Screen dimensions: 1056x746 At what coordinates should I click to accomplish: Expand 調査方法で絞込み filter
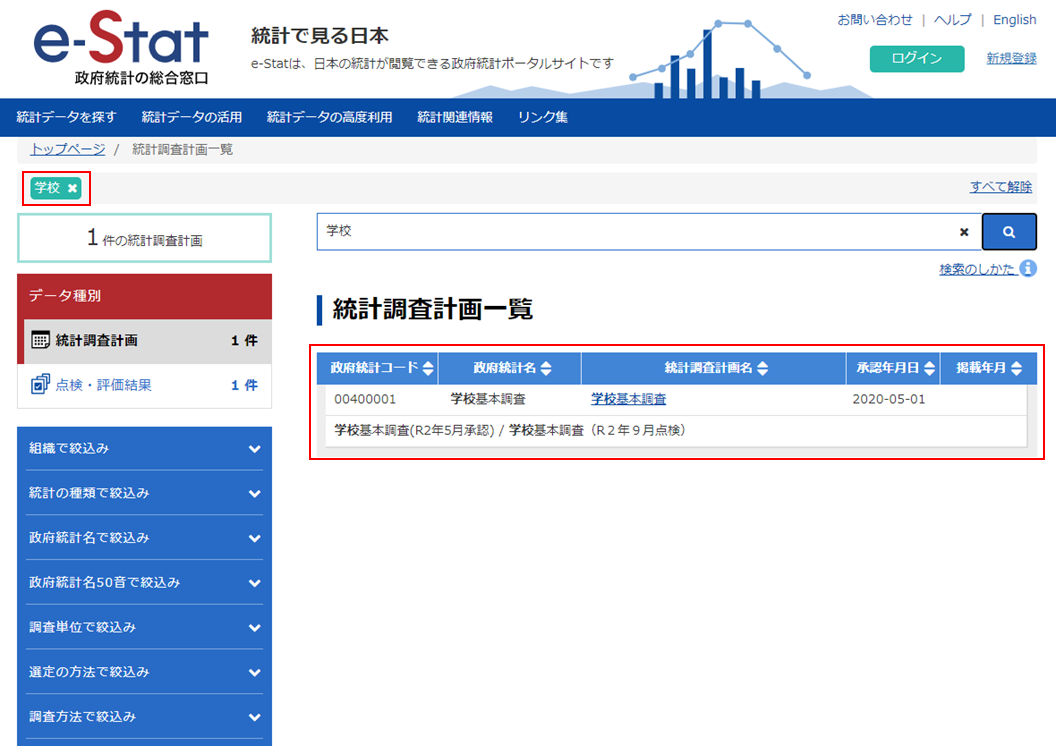point(144,716)
